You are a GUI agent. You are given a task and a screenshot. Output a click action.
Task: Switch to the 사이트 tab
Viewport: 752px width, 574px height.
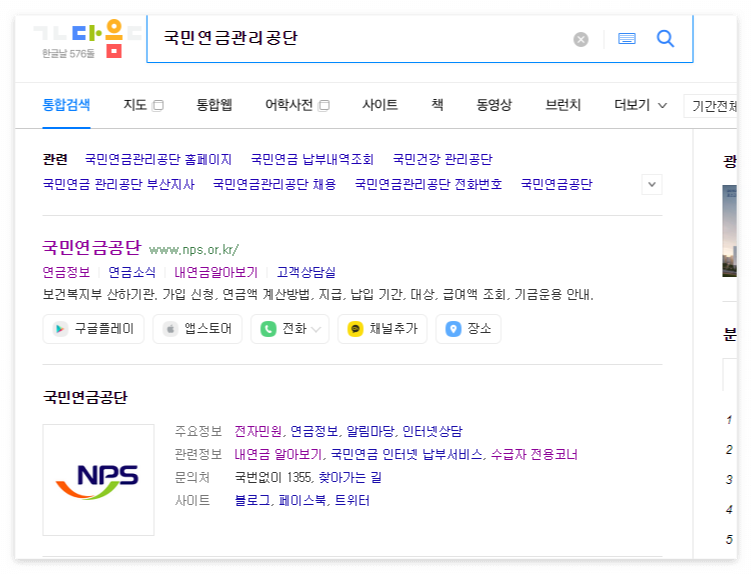[380, 105]
